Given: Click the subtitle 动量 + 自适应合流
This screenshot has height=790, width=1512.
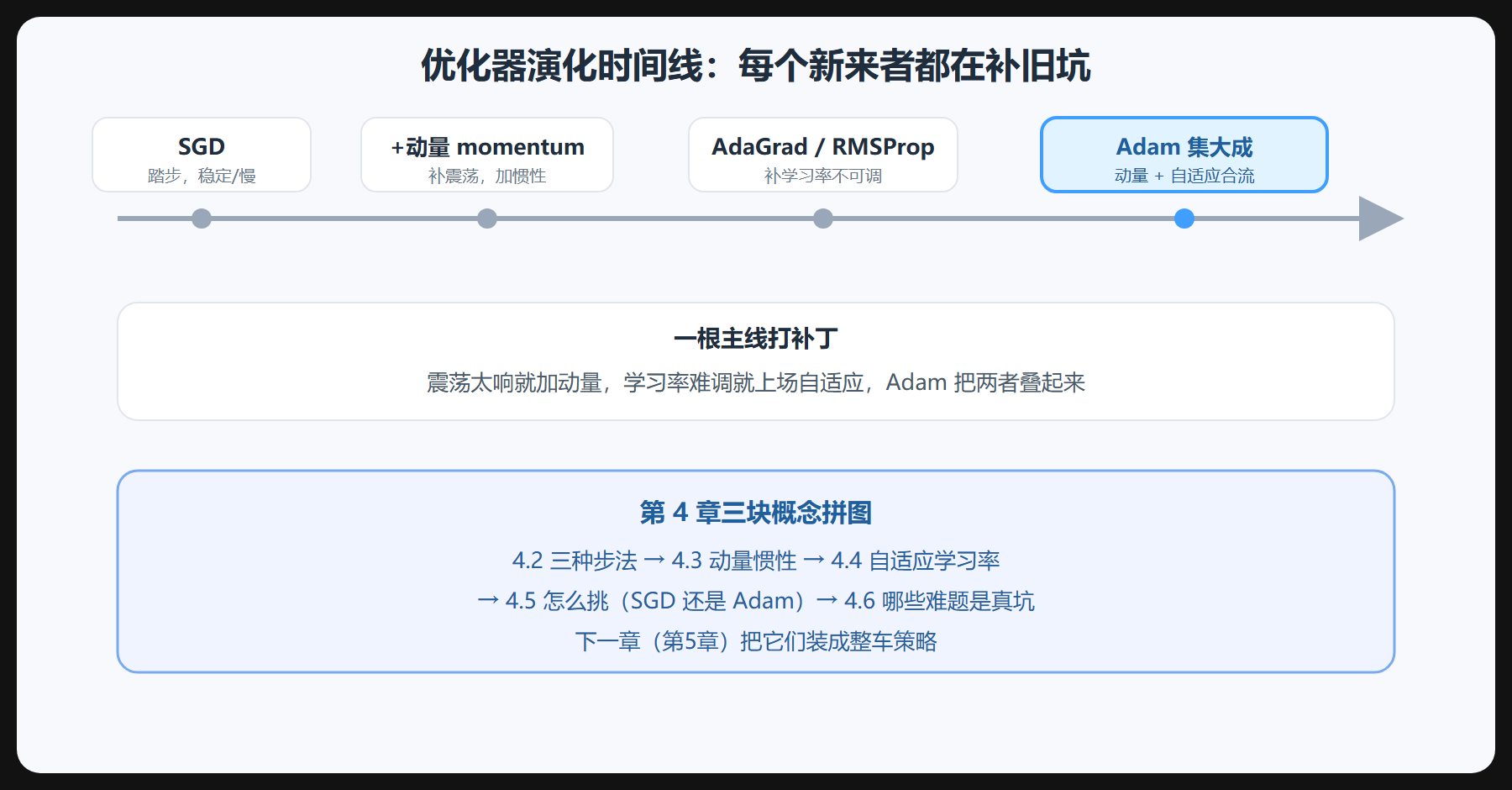Looking at the screenshot, I should pyautogui.click(x=1184, y=176).
